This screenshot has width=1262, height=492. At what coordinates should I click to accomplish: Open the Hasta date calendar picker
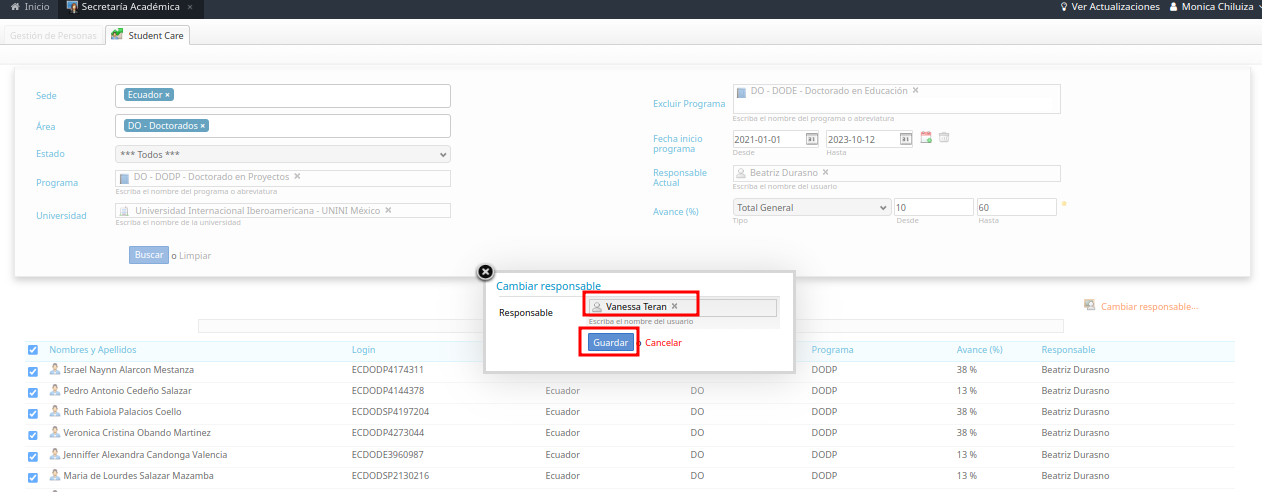(905, 139)
